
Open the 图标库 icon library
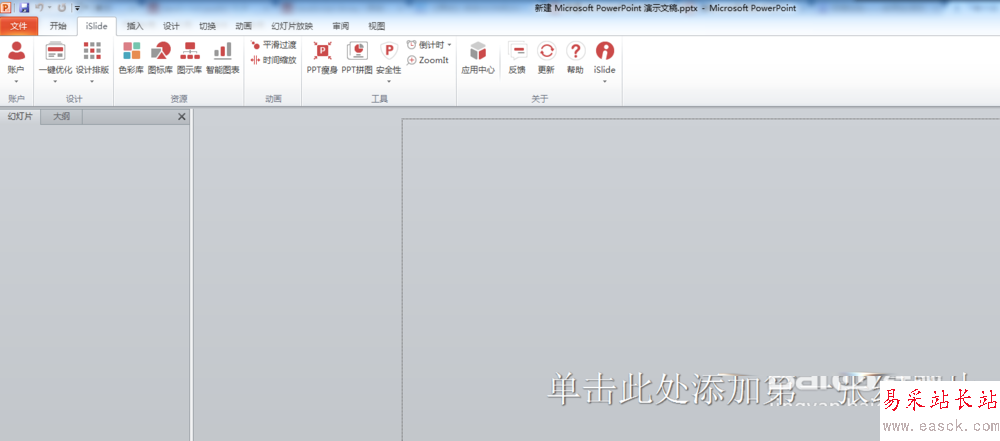point(160,58)
